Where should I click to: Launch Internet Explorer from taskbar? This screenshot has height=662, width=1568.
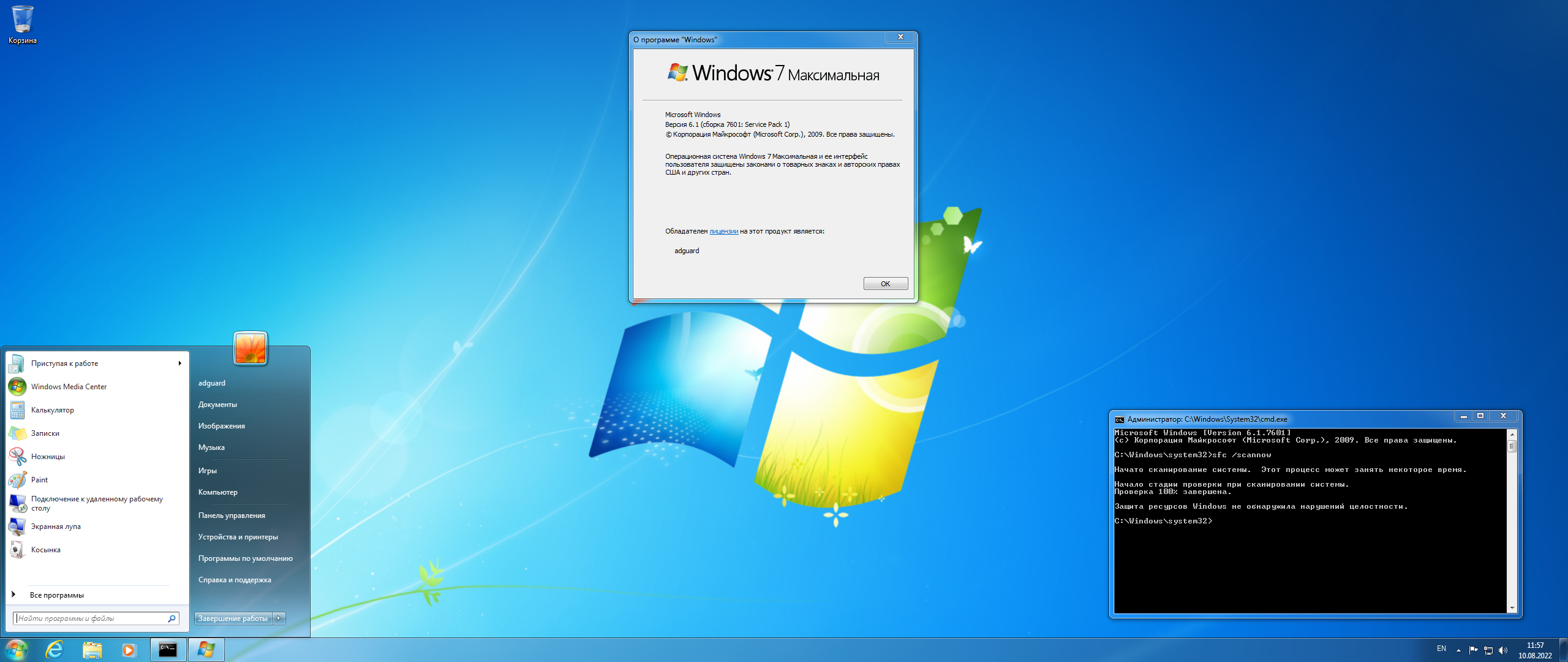pos(55,650)
